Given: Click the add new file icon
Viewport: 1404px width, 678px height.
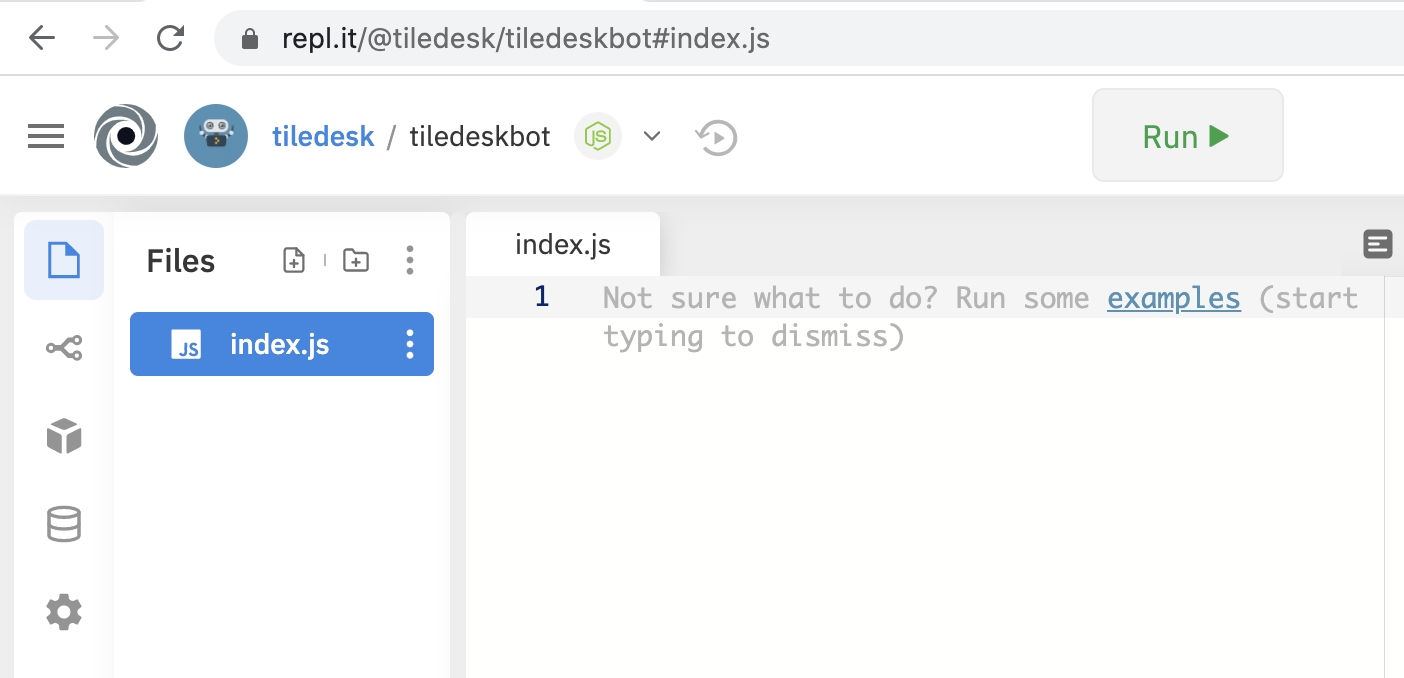Looking at the screenshot, I should [x=294, y=261].
